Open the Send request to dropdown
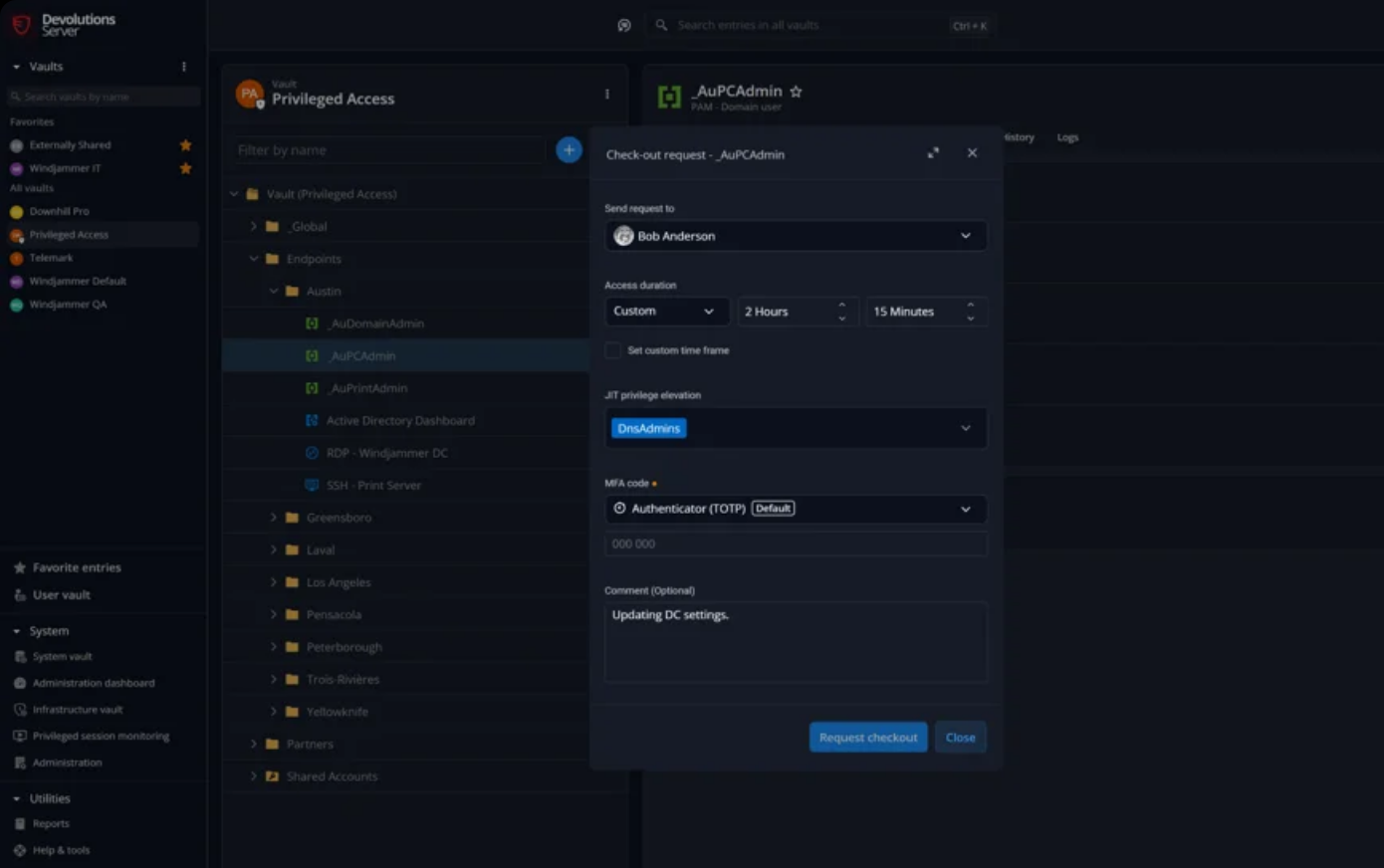This screenshot has width=1384, height=868. coord(796,236)
